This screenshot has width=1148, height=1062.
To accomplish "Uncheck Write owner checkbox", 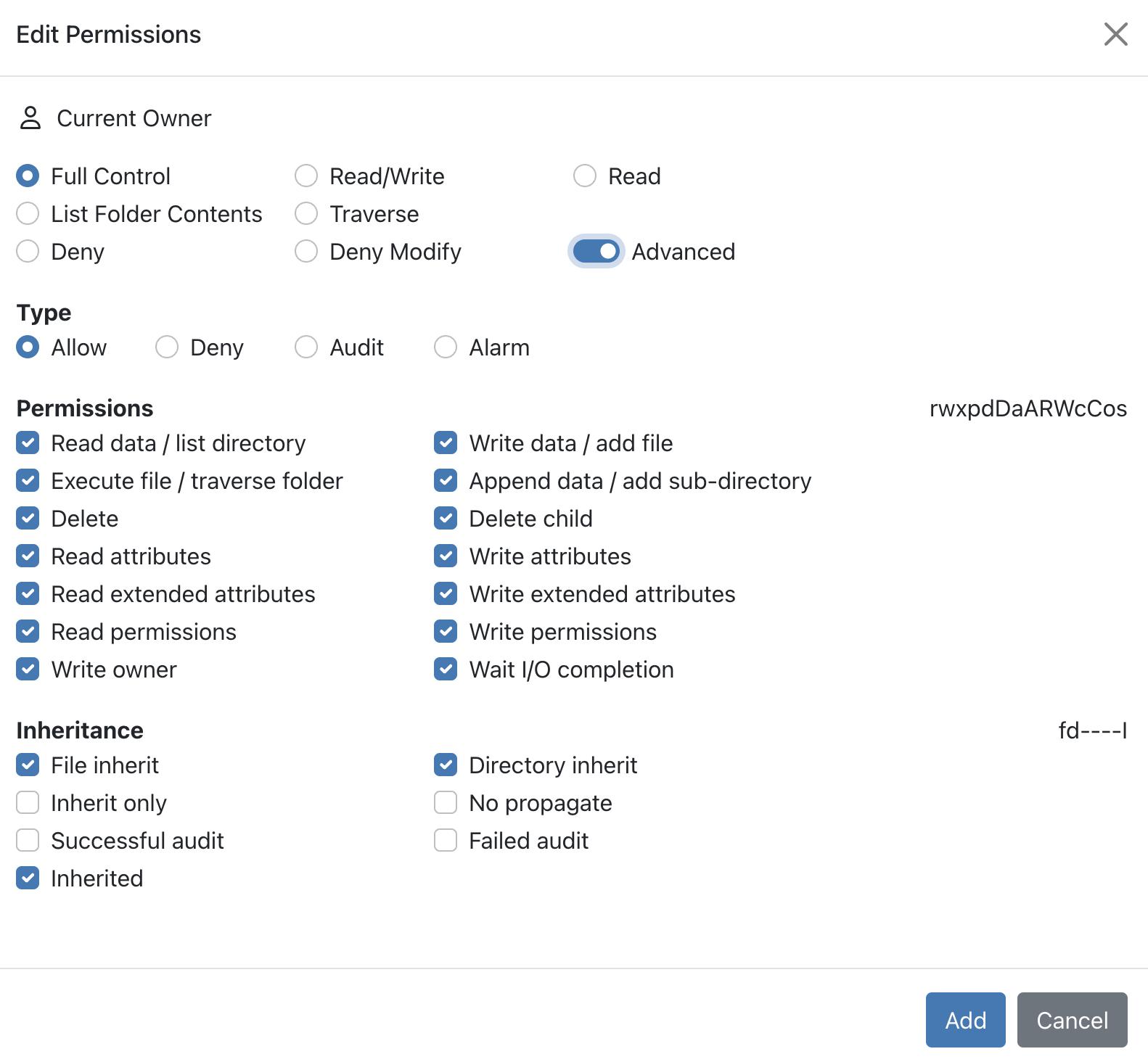I will click(28, 669).
